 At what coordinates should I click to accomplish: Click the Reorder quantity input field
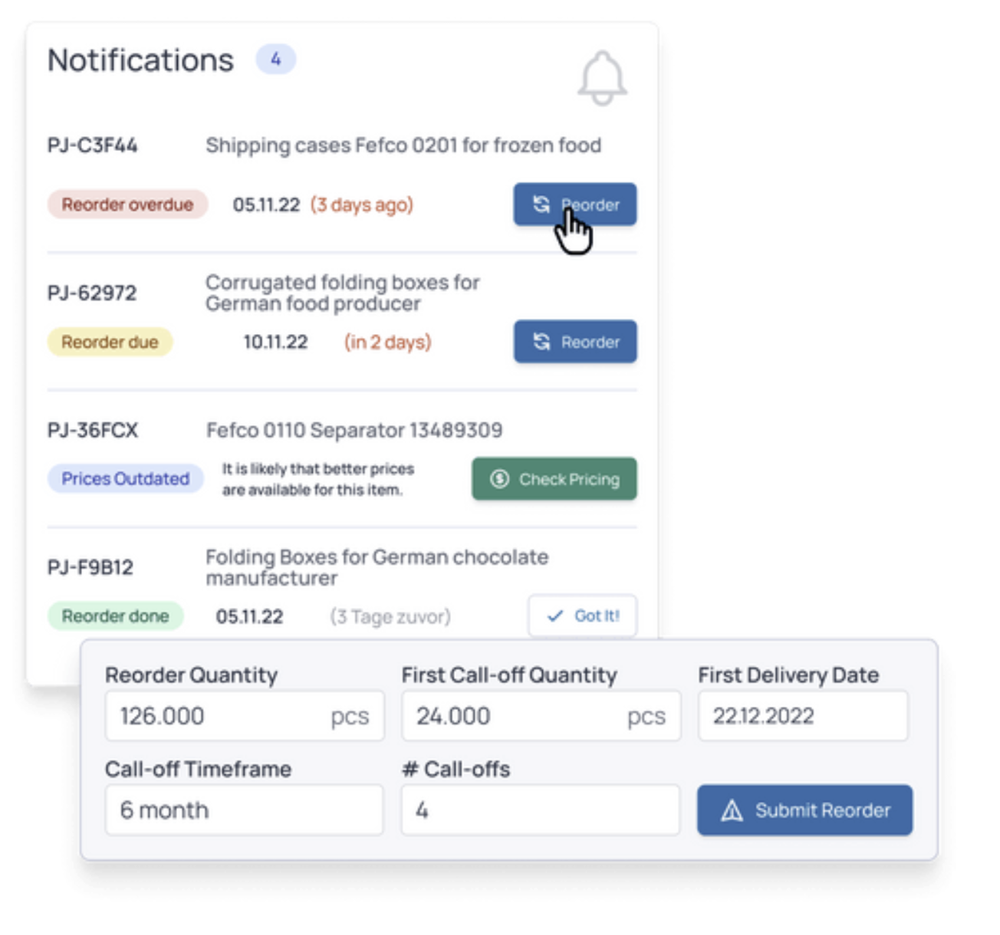click(x=244, y=716)
